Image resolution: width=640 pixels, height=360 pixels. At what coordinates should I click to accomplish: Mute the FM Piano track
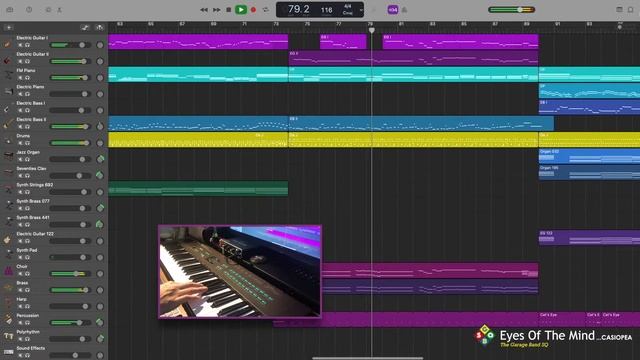point(20,78)
